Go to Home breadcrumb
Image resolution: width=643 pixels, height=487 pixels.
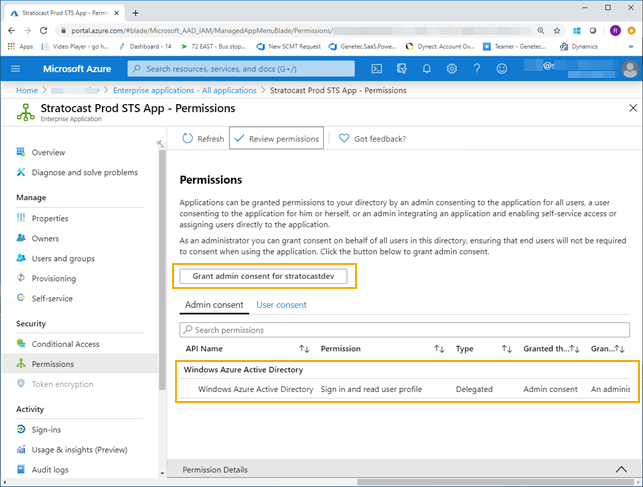pos(27,90)
